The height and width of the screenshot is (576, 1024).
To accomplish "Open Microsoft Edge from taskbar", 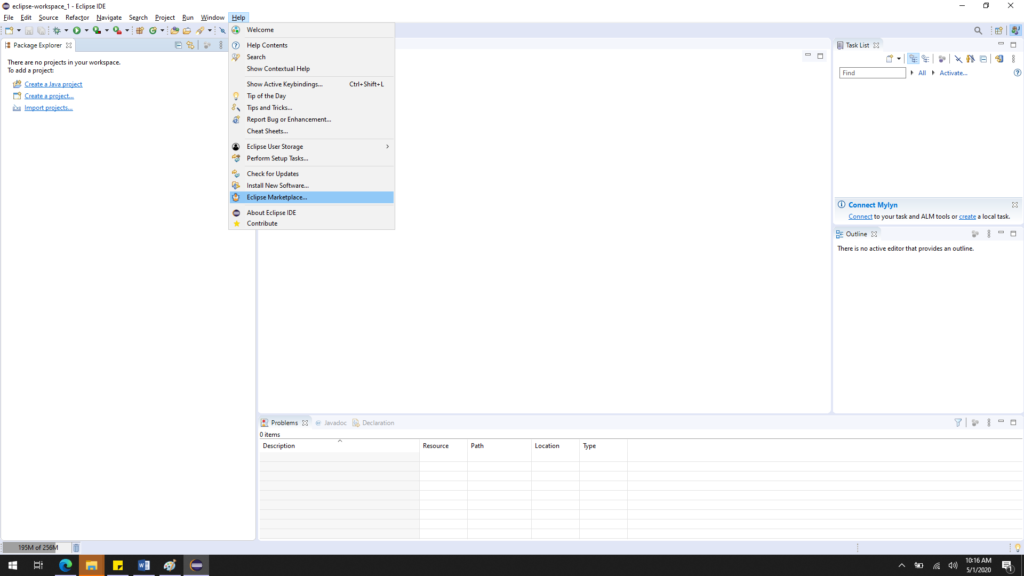I will [65, 565].
